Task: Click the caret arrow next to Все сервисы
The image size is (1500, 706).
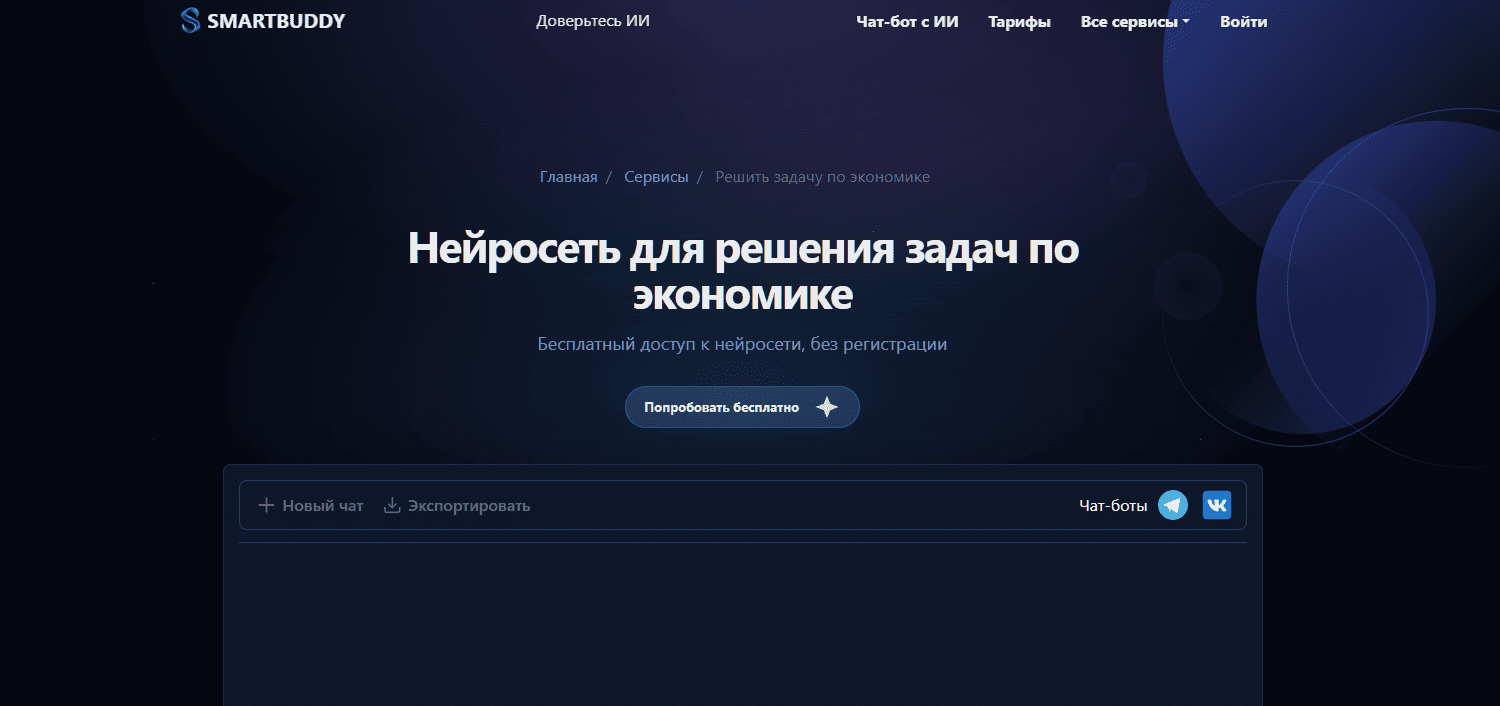Action: point(1186,22)
